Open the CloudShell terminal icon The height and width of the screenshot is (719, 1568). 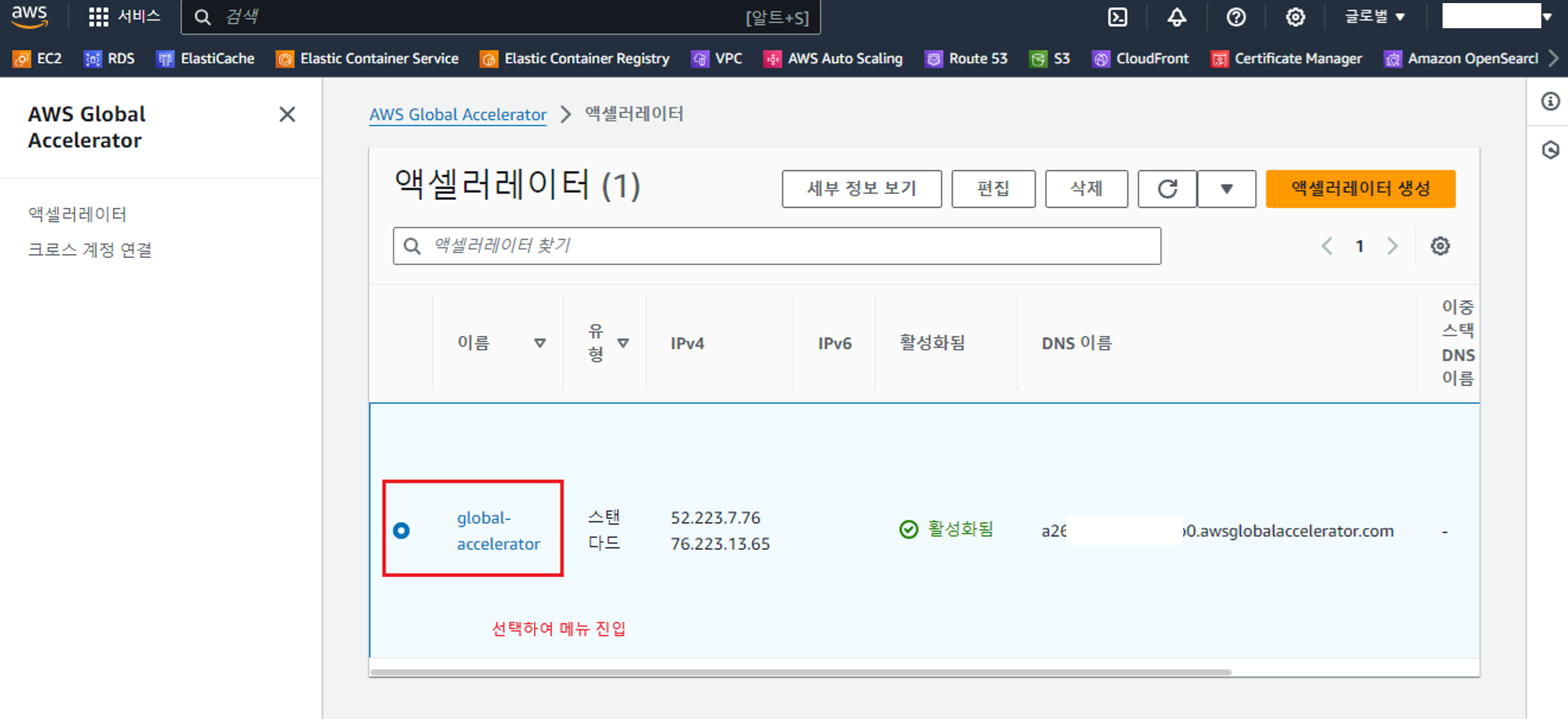[1117, 17]
